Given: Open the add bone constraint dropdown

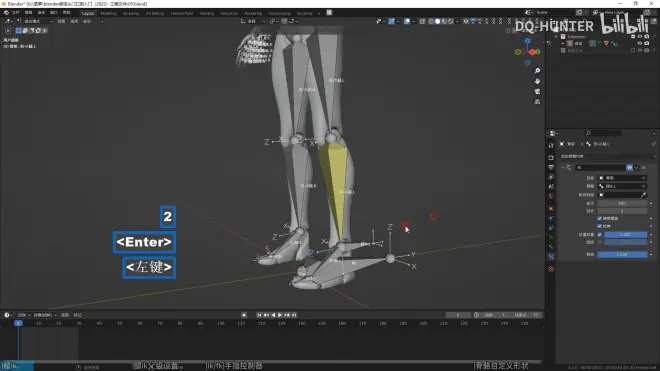Looking at the screenshot, I should point(608,156).
